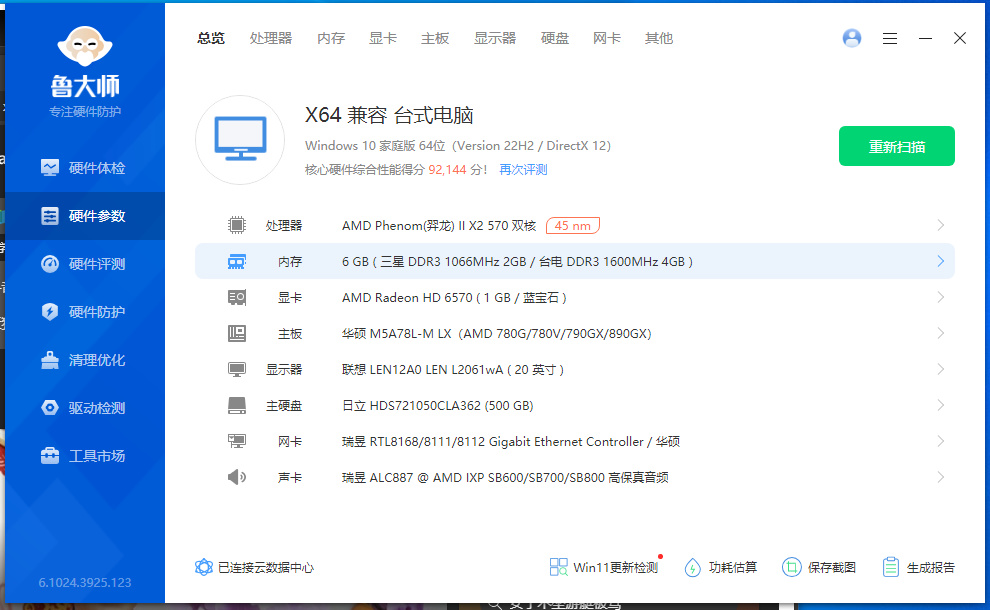Click 生成报告 text link
Image resolution: width=990 pixels, height=610 pixels.
pos(931,568)
